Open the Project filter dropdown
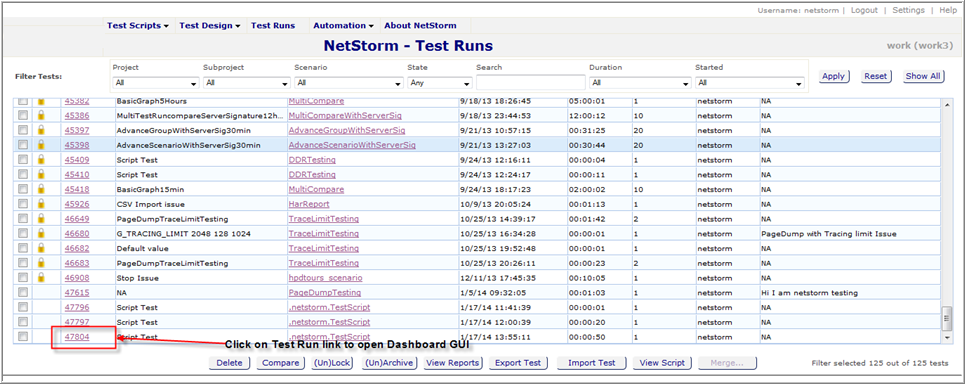The height and width of the screenshot is (384, 965). coord(156,82)
